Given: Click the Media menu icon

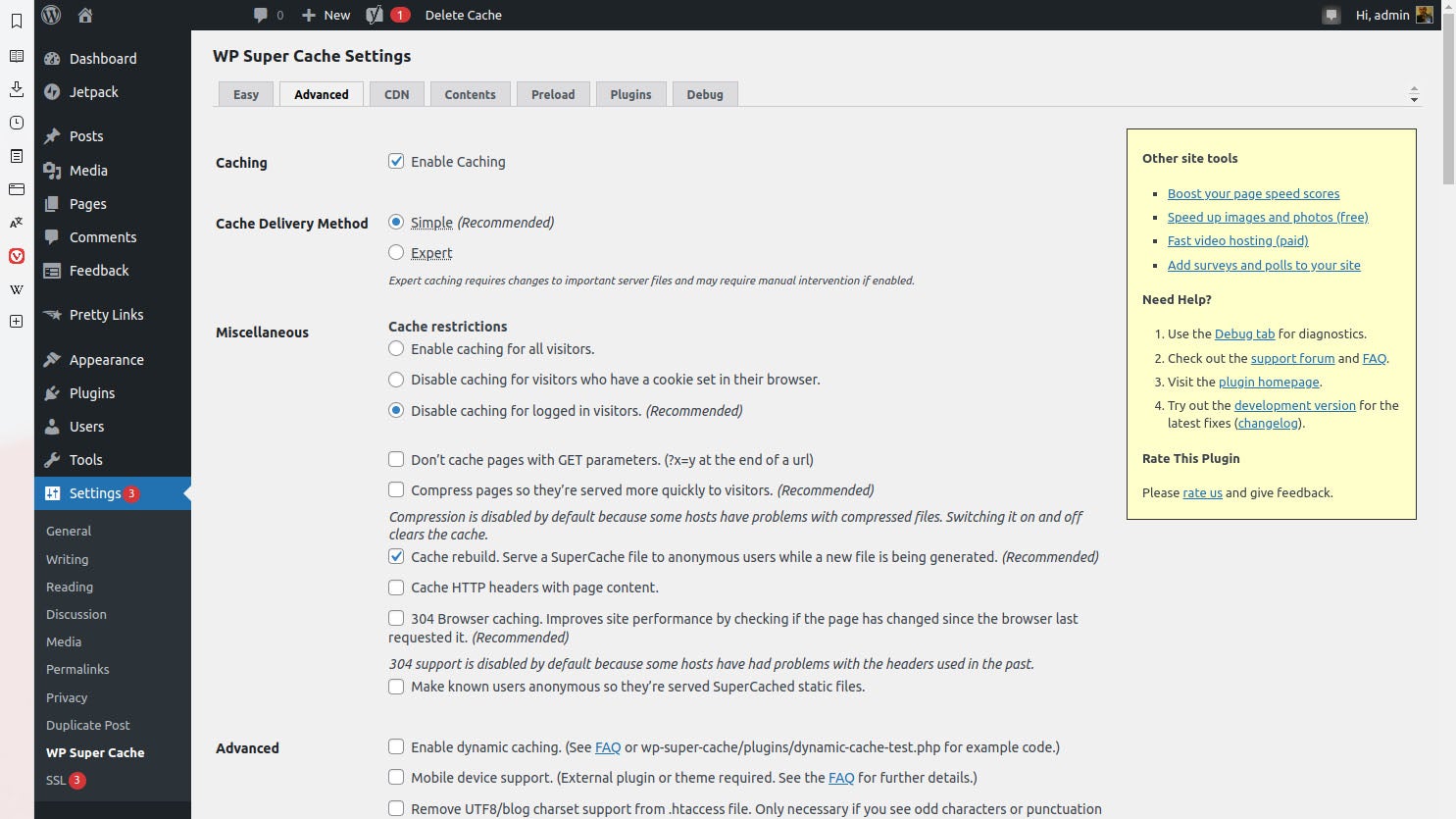Looking at the screenshot, I should pyautogui.click(x=52, y=171).
